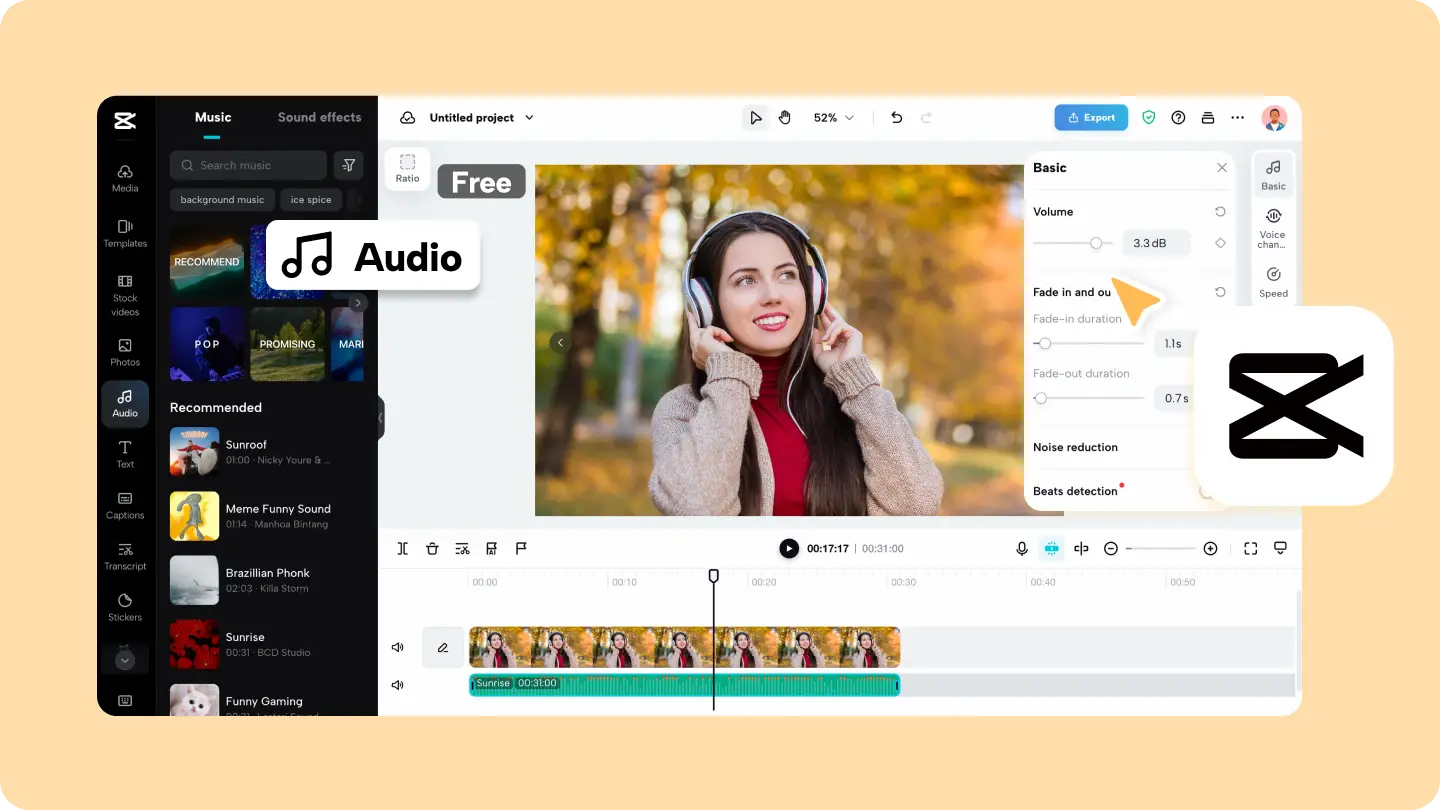The height and width of the screenshot is (810, 1440).
Task: Open the 52% zoom level dropdown
Action: pos(832,117)
